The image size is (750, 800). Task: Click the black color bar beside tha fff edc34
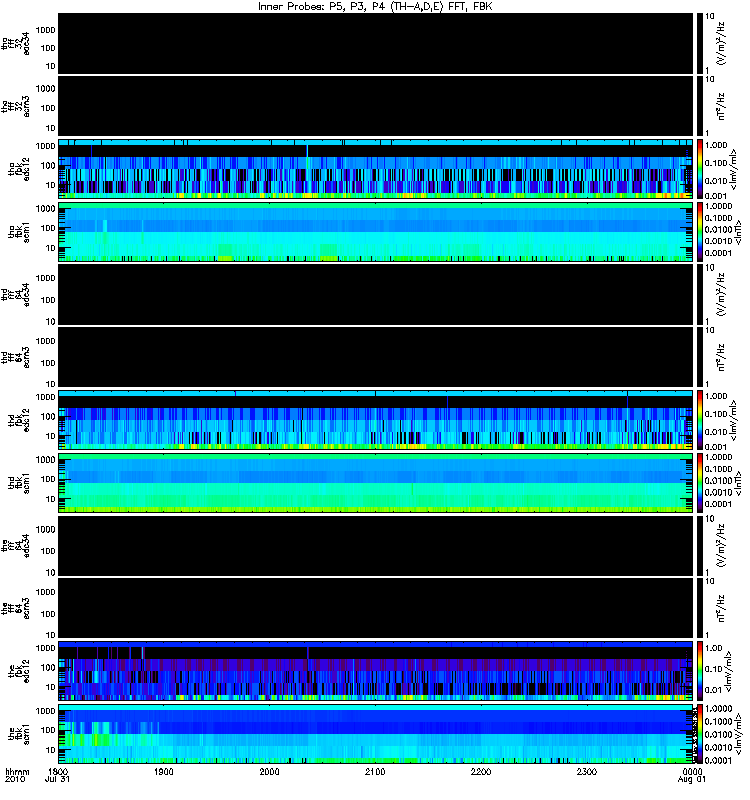(700, 43)
